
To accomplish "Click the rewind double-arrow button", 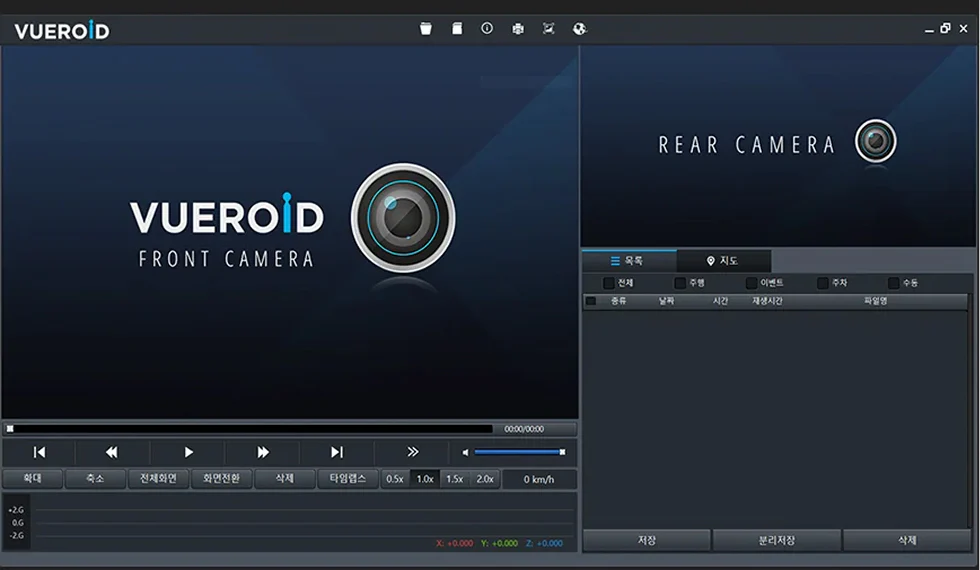I will (x=112, y=452).
